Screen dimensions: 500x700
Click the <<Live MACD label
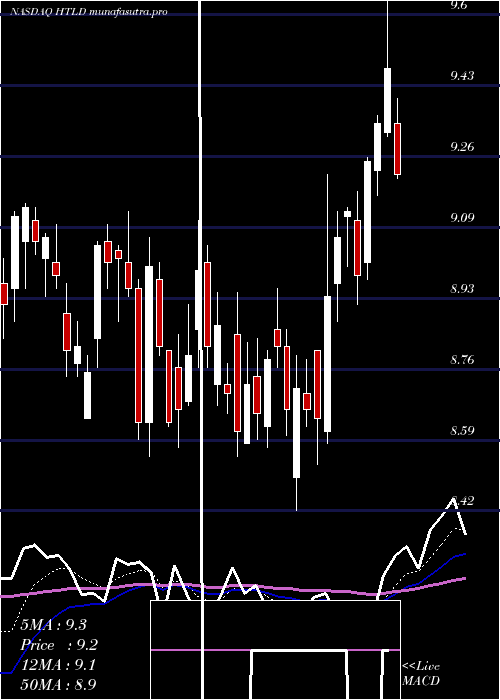(x=421, y=673)
